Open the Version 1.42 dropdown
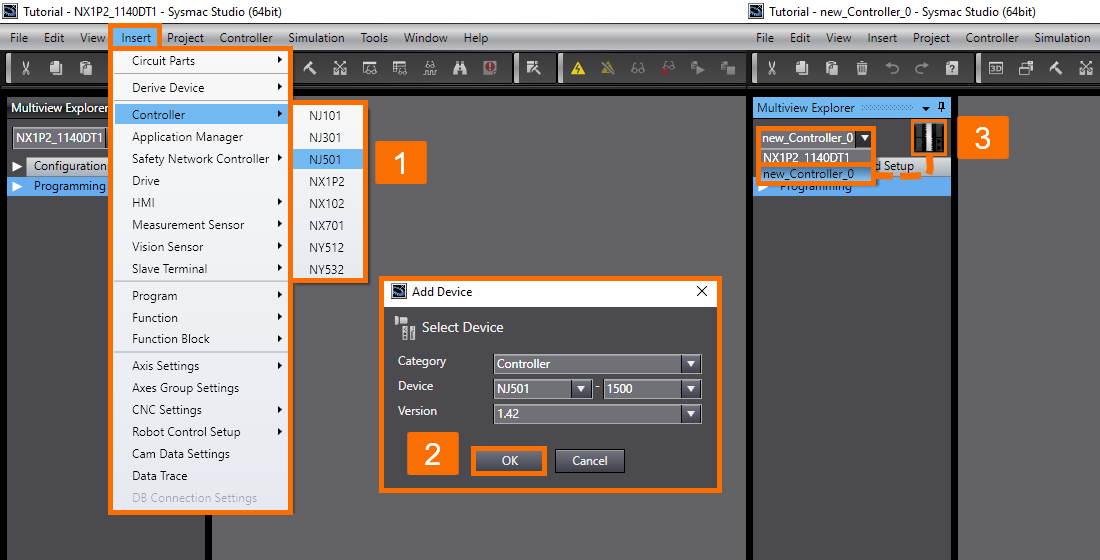Screen dimensions: 1100x560 coord(691,414)
